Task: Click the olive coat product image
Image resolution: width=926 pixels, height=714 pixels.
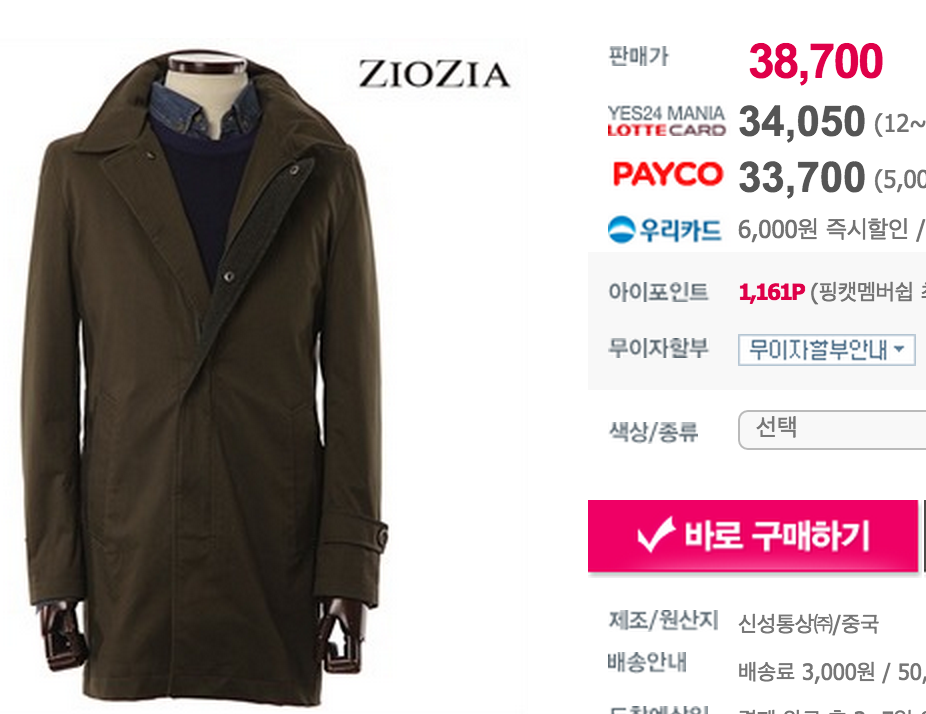Action: click(x=206, y=378)
